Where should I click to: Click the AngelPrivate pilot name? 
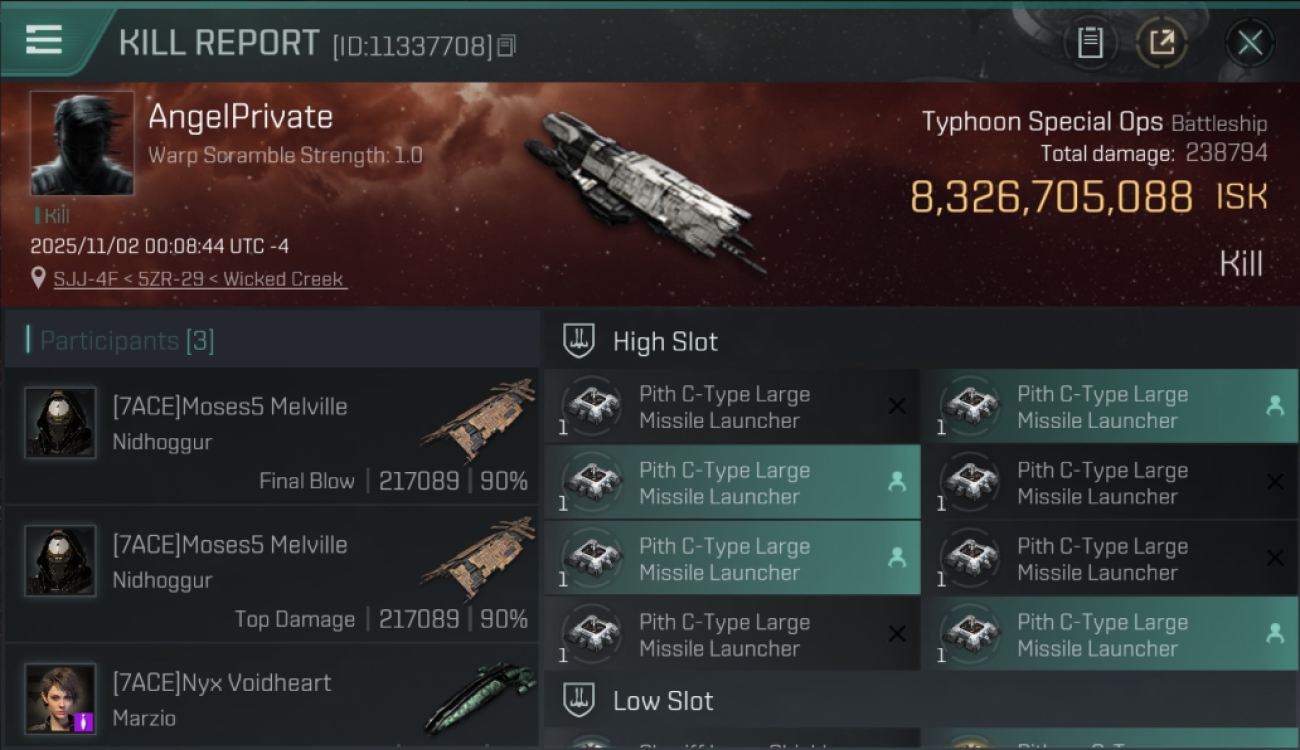pos(240,117)
